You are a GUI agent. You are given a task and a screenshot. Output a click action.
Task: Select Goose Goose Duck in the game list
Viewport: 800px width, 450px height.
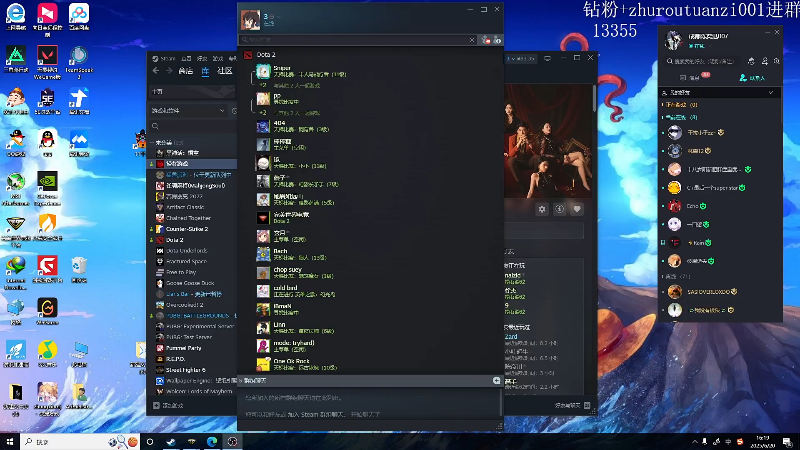pos(192,283)
